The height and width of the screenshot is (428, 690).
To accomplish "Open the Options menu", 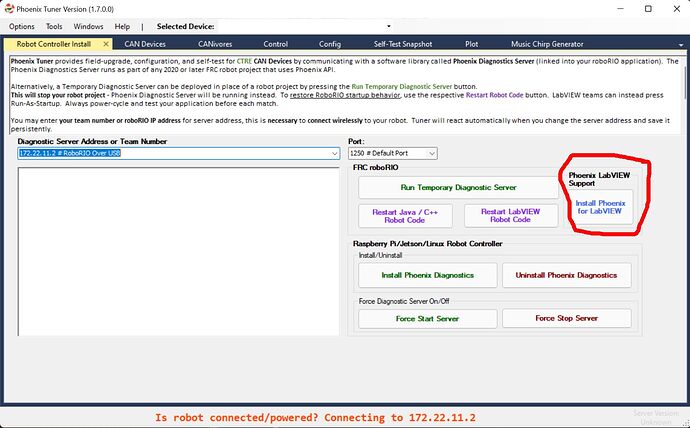I will [x=22, y=26].
